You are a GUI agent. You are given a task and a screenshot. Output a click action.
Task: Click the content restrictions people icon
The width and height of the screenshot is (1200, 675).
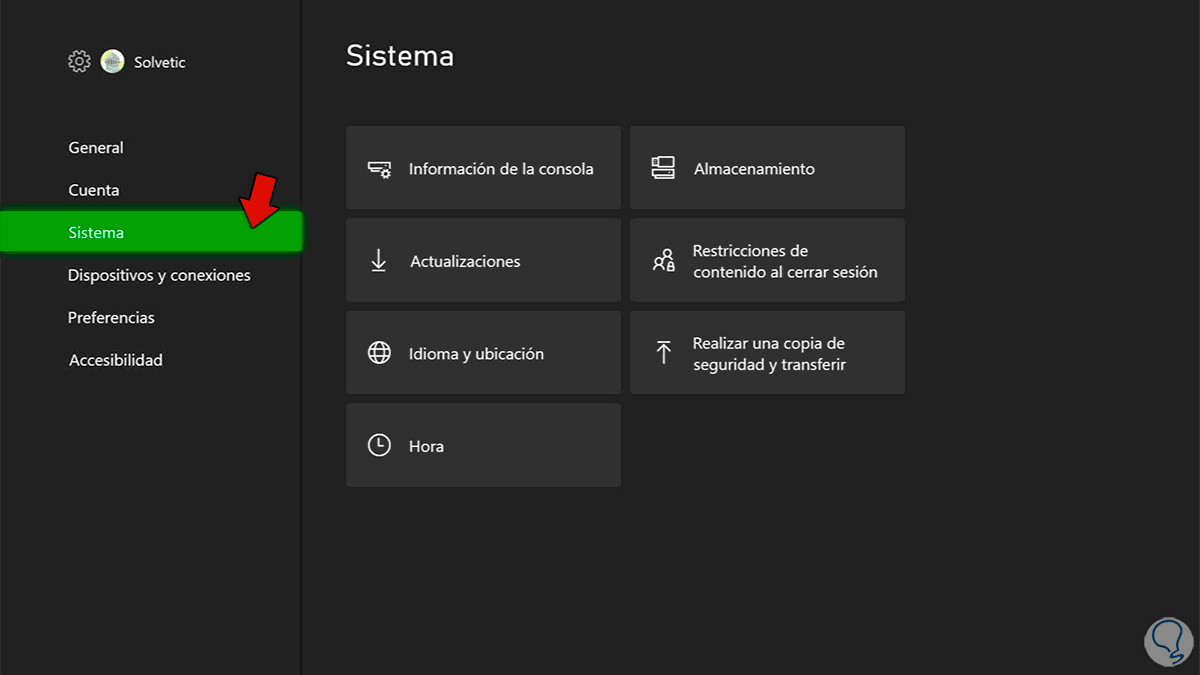(663, 261)
